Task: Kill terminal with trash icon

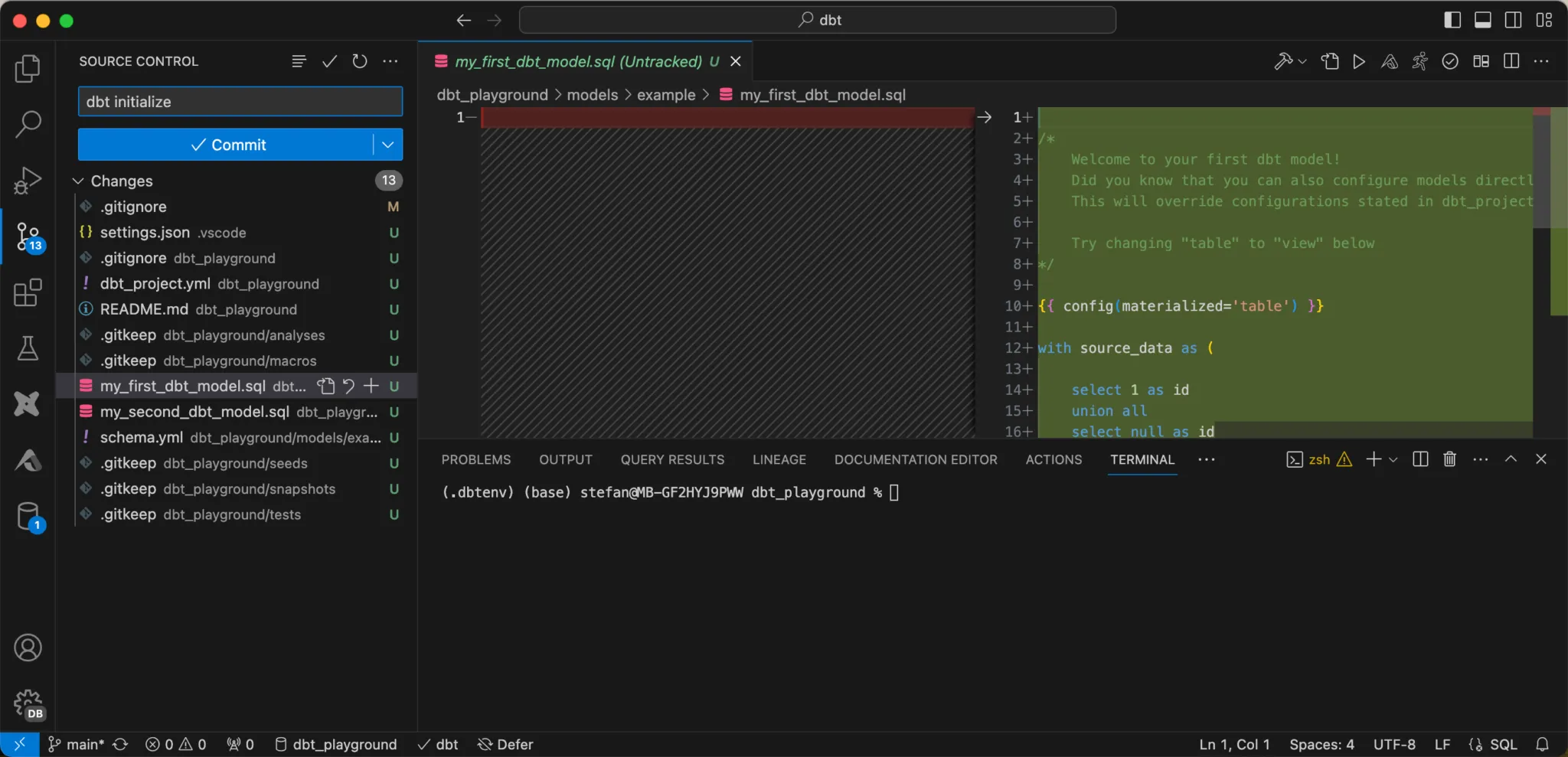Action: tap(1449, 459)
